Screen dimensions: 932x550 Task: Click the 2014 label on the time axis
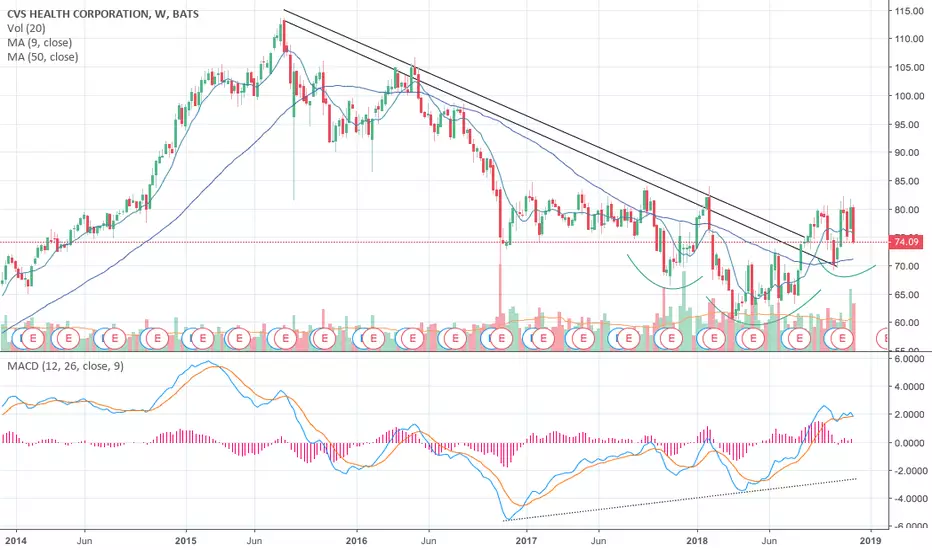pyautogui.click(x=15, y=540)
